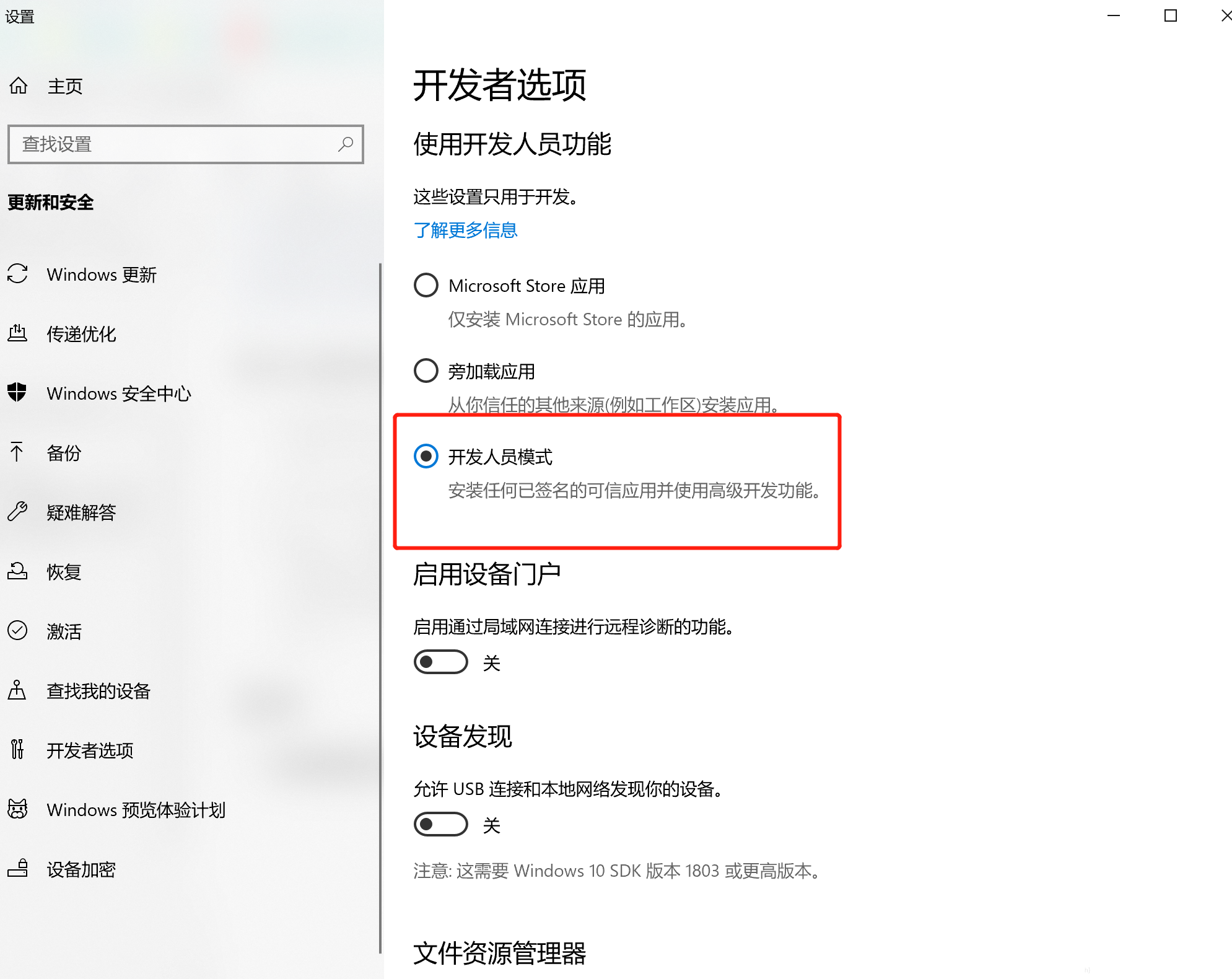Select the 恢复 sidebar entry
The image size is (1232, 979).
(x=64, y=572)
